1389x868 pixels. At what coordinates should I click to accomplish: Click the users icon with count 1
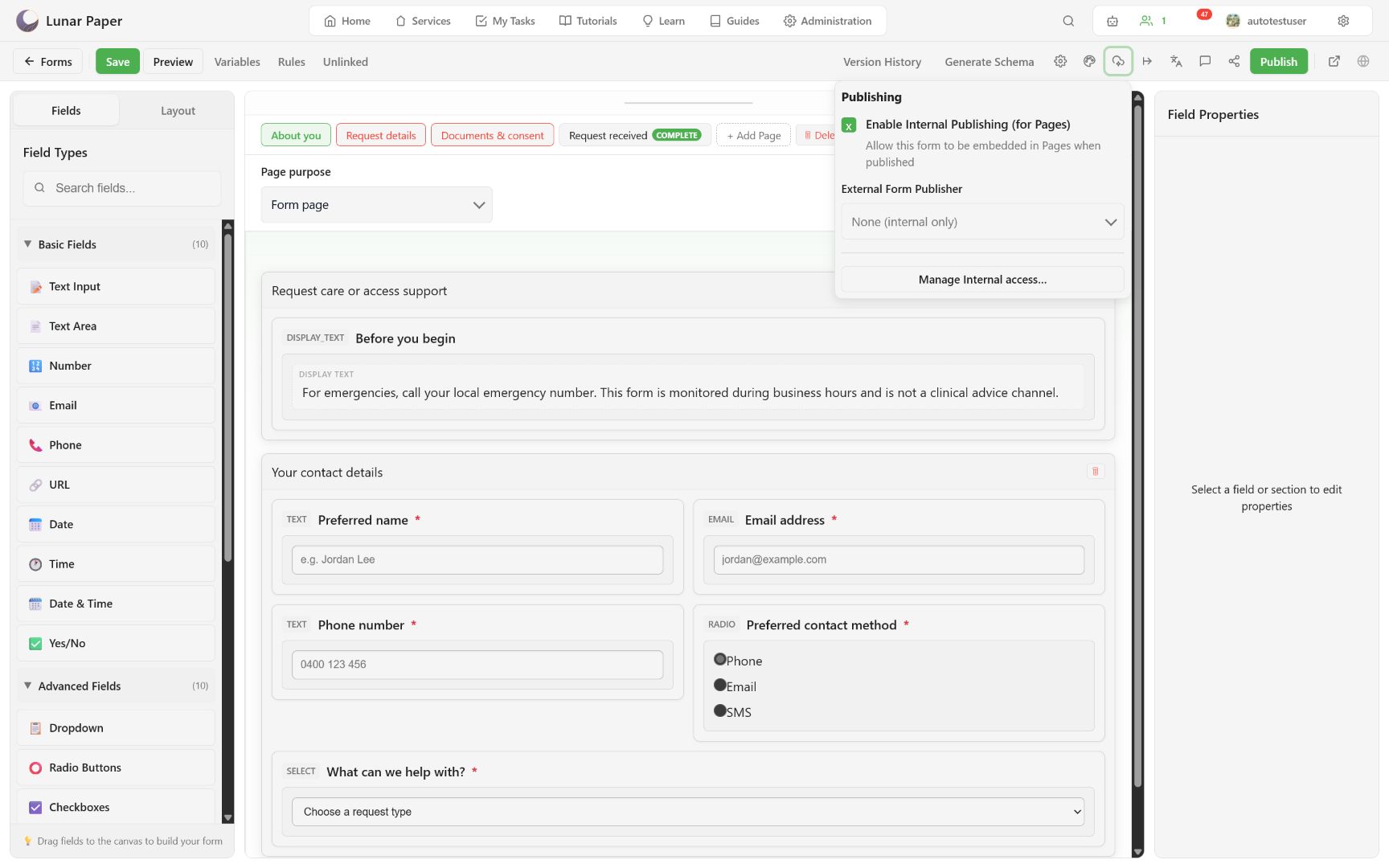pos(1153,21)
